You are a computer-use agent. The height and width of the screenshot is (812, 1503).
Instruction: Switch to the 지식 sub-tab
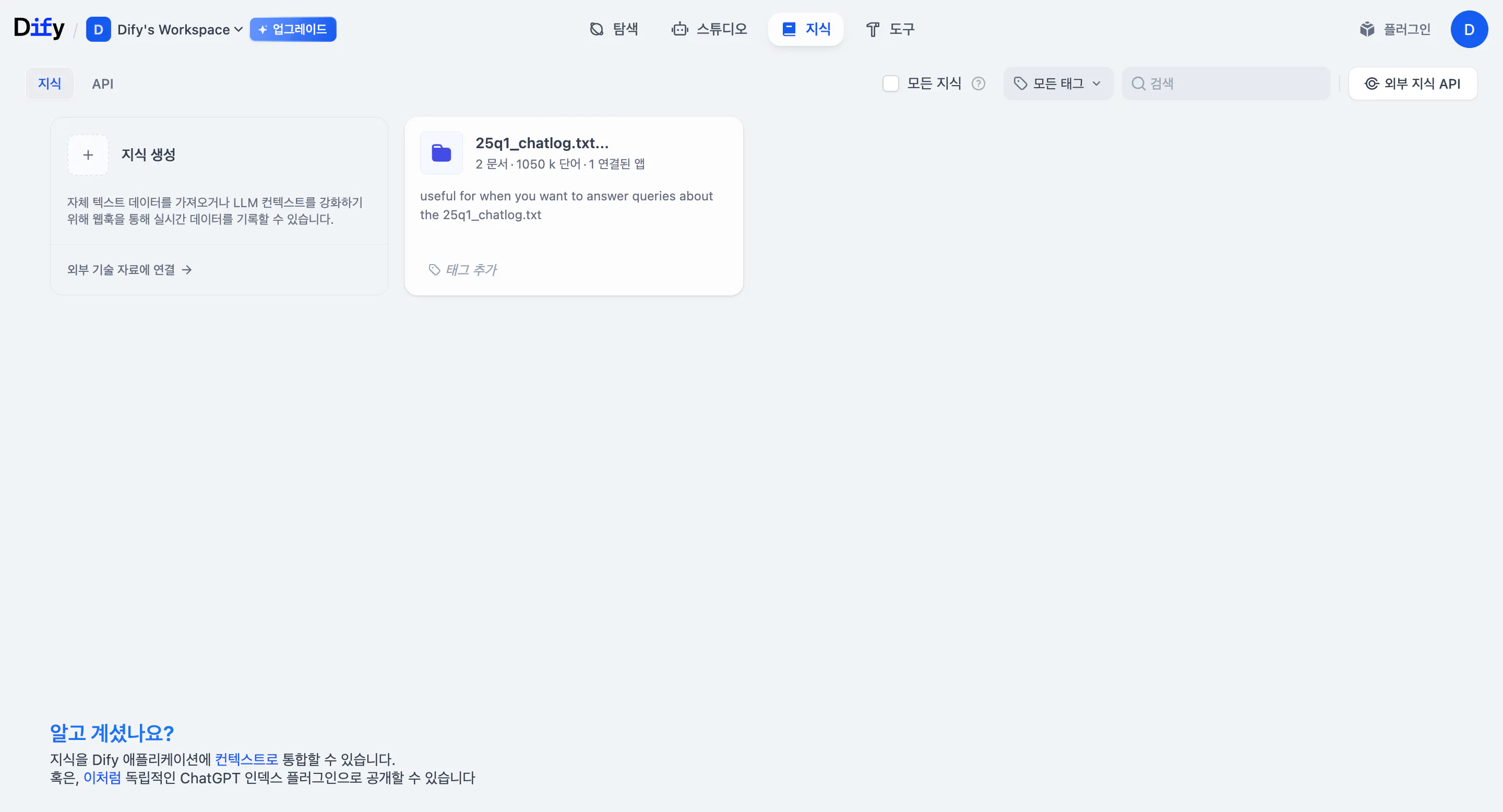(x=50, y=83)
